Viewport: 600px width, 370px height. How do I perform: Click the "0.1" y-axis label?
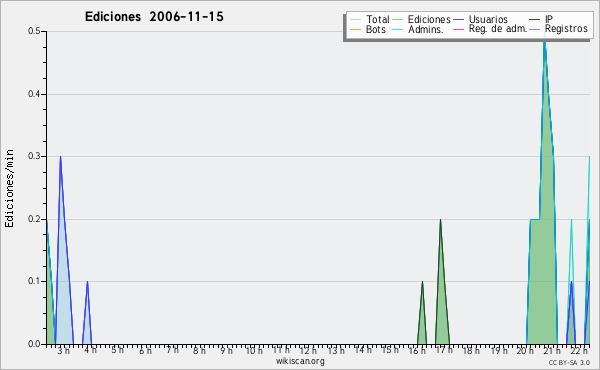pyautogui.click(x=34, y=281)
